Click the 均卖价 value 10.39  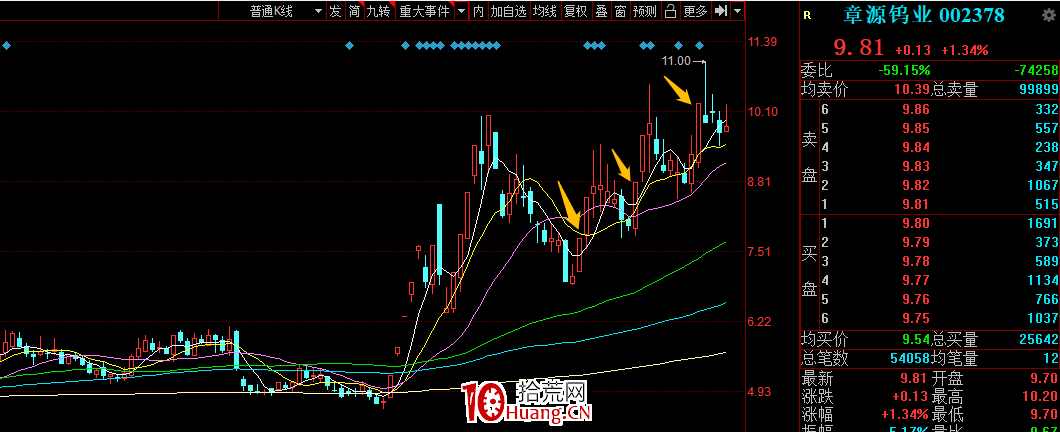(x=912, y=89)
